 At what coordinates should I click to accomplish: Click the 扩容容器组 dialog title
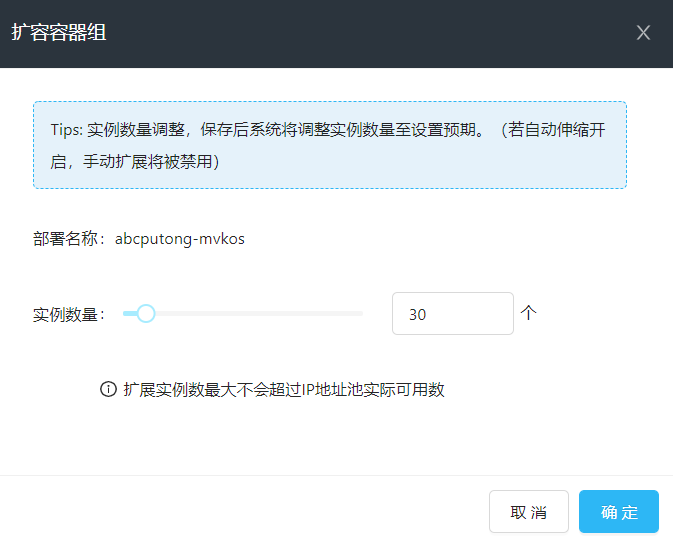click(59, 33)
